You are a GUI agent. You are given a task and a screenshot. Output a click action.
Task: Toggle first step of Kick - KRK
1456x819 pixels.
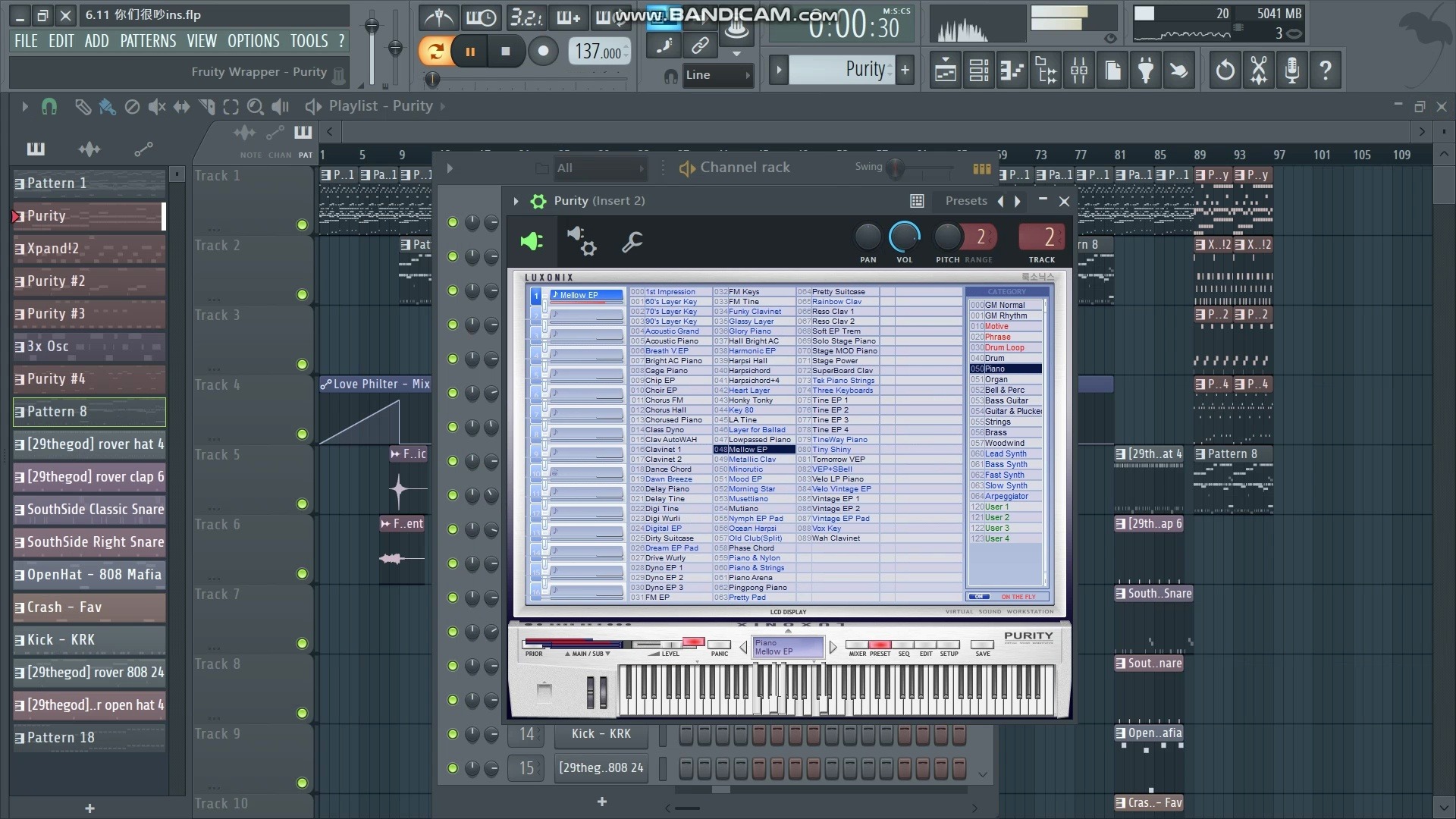click(686, 734)
